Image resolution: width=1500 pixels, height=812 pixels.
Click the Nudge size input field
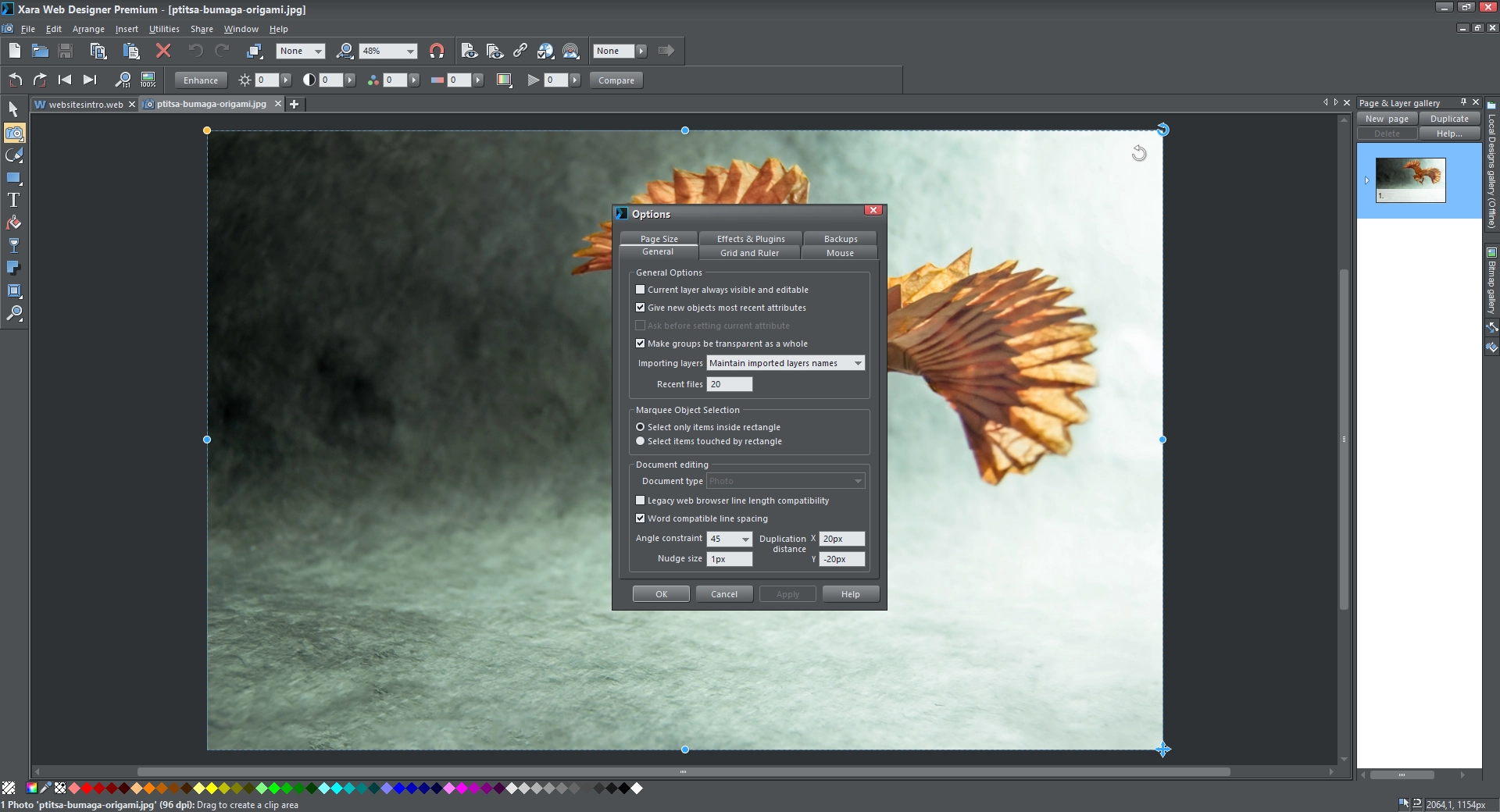click(x=729, y=559)
